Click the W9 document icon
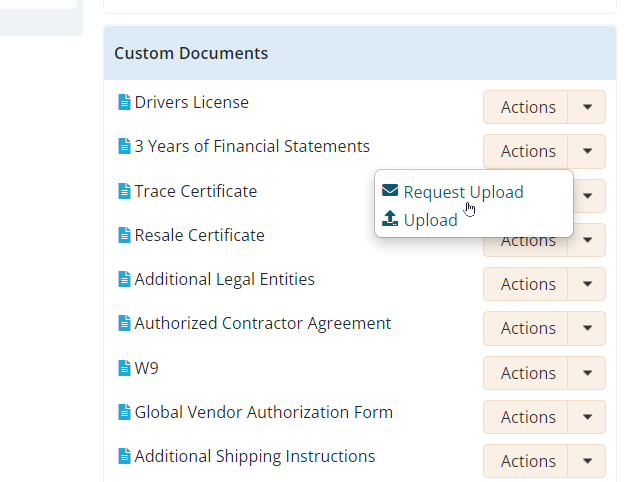Viewport: 633px width, 482px height. [124, 368]
